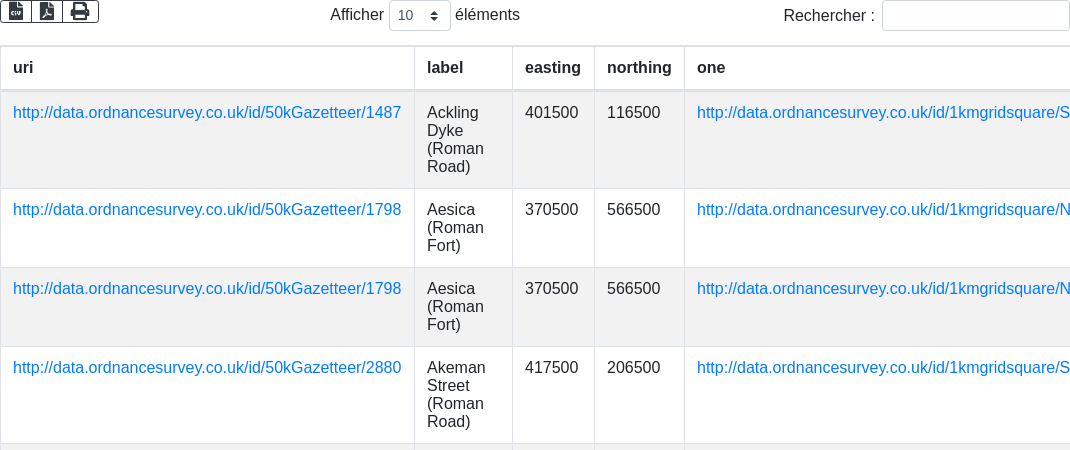Sort table by the easting column
Image resolution: width=1070 pixels, height=450 pixels.
(552, 68)
